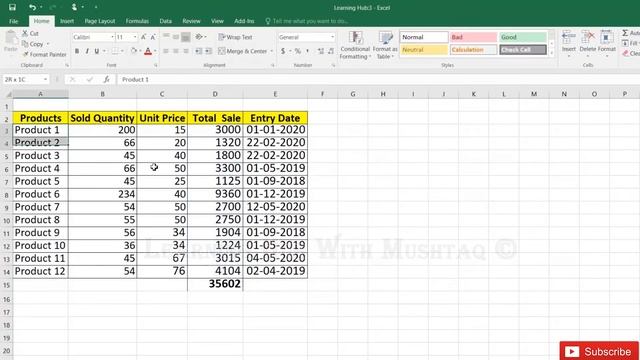
Task: Open the File tab
Action: [13, 21]
